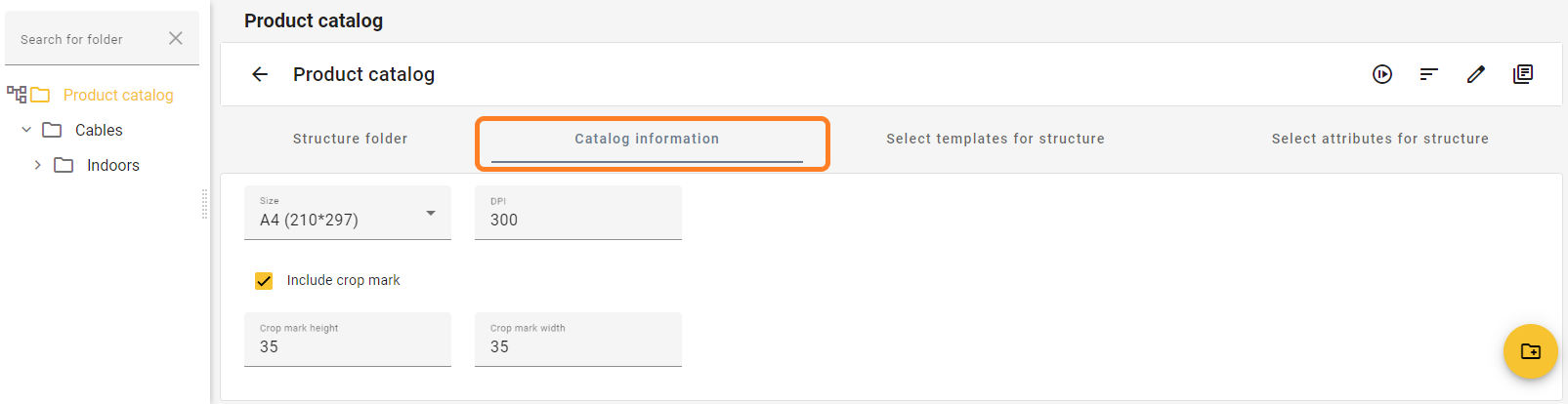The height and width of the screenshot is (404, 1568).
Task: Select the Catalog information tab
Action: pos(647,139)
